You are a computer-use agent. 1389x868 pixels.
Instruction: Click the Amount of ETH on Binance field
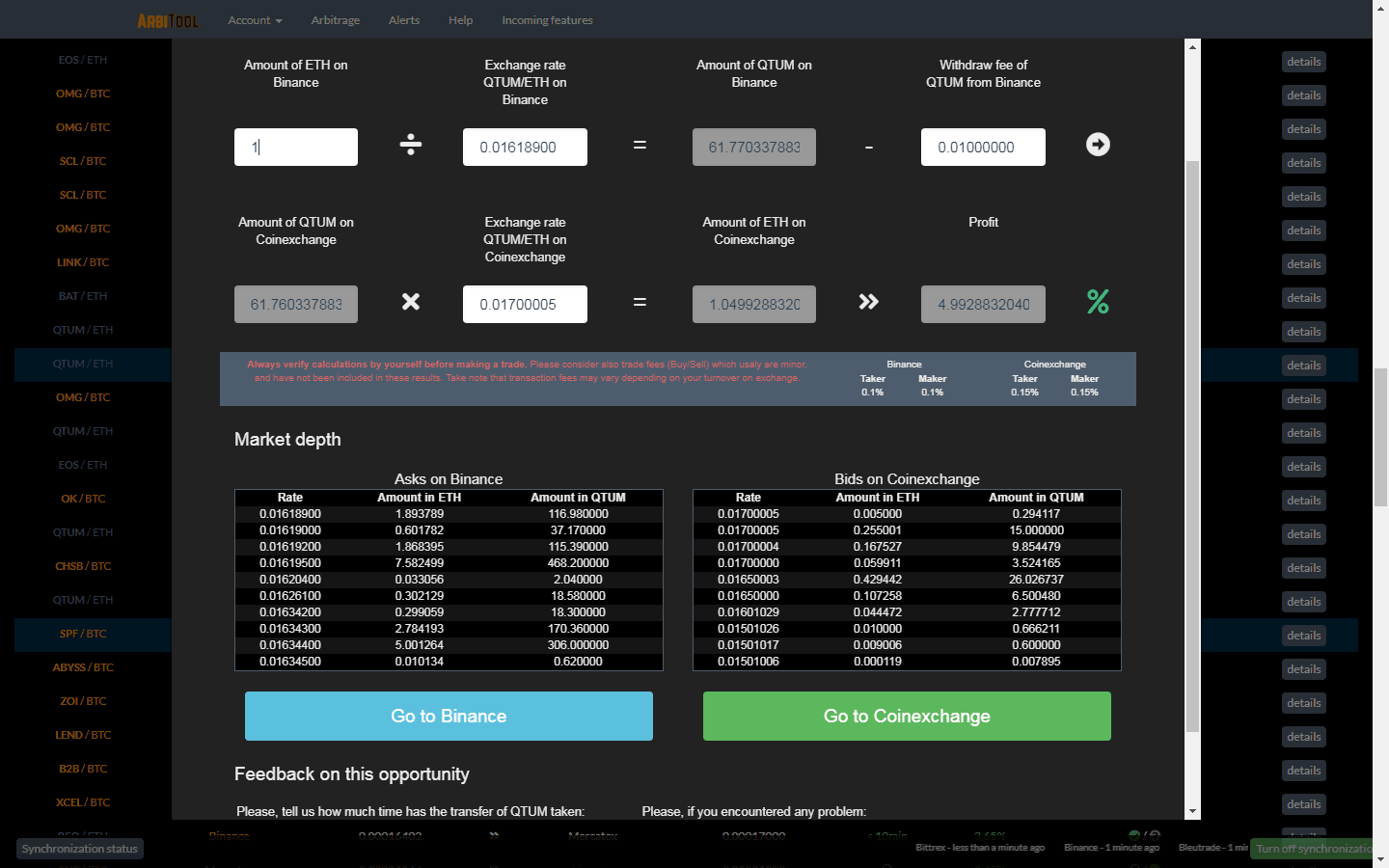(296, 147)
